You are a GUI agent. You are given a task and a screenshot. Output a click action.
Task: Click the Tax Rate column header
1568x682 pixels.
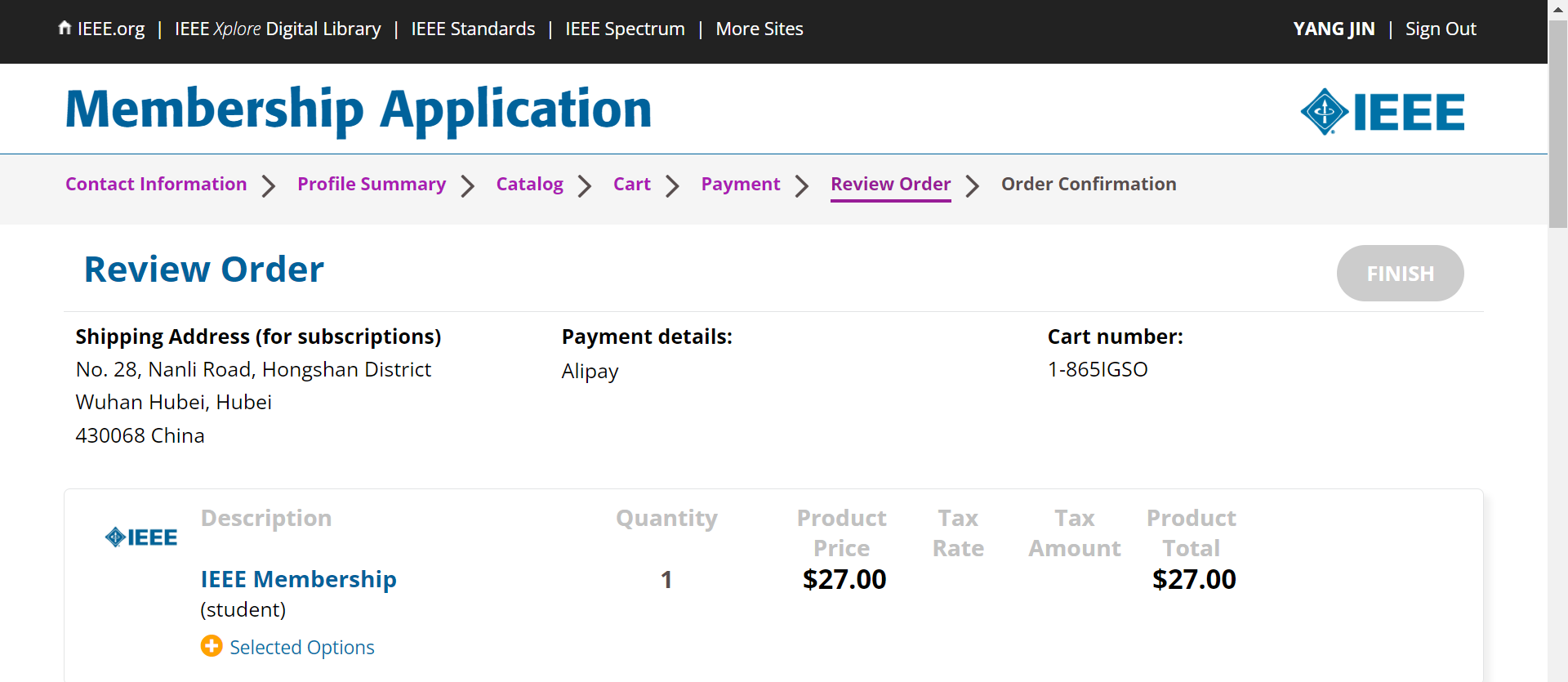[958, 533]
